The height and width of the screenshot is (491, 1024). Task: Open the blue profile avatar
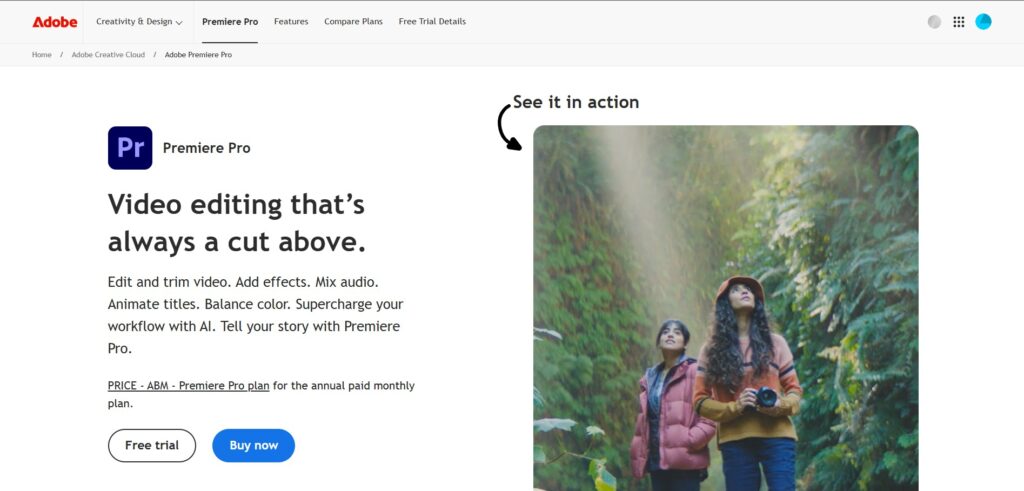click(983, 22)
